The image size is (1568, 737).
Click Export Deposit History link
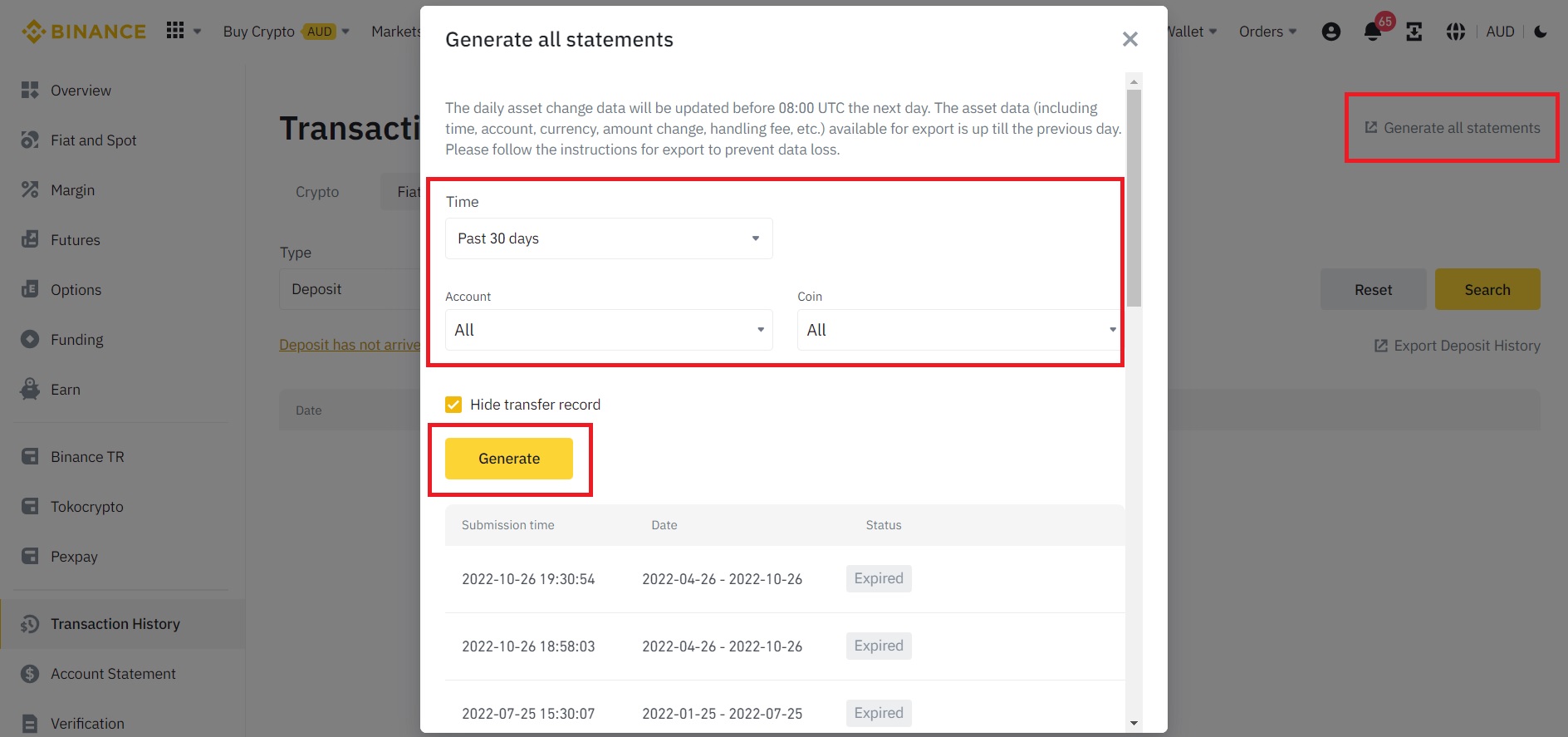[1467, 346]
